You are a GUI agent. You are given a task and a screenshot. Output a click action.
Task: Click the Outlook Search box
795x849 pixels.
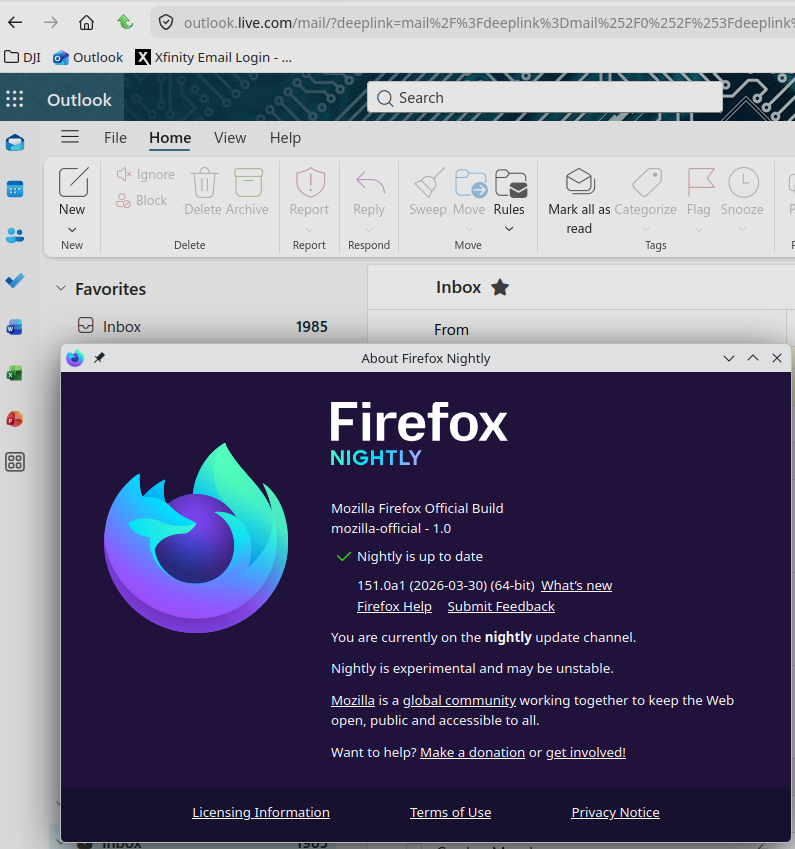pyautogui.click(x=545, y=98)
